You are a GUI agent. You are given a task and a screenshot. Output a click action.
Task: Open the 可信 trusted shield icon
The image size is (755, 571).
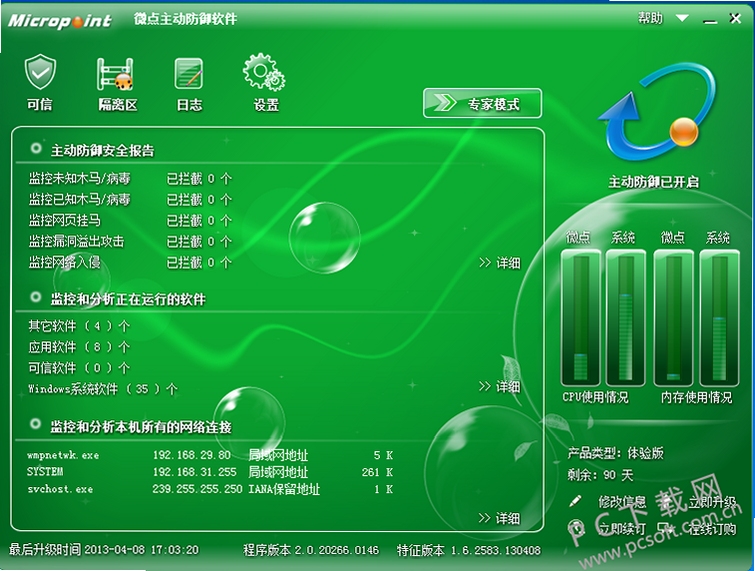[40, 72]
